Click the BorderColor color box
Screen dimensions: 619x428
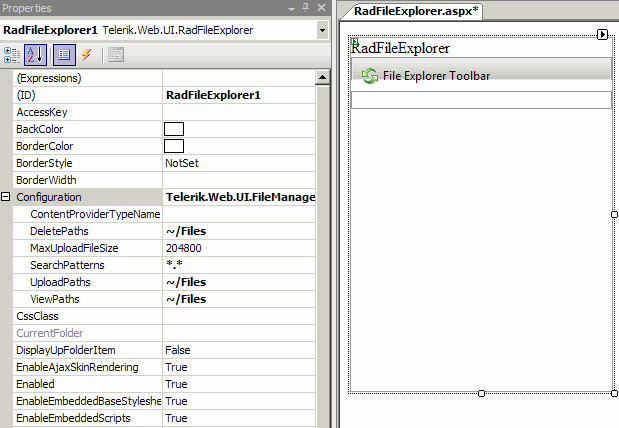tap(174, 146)
